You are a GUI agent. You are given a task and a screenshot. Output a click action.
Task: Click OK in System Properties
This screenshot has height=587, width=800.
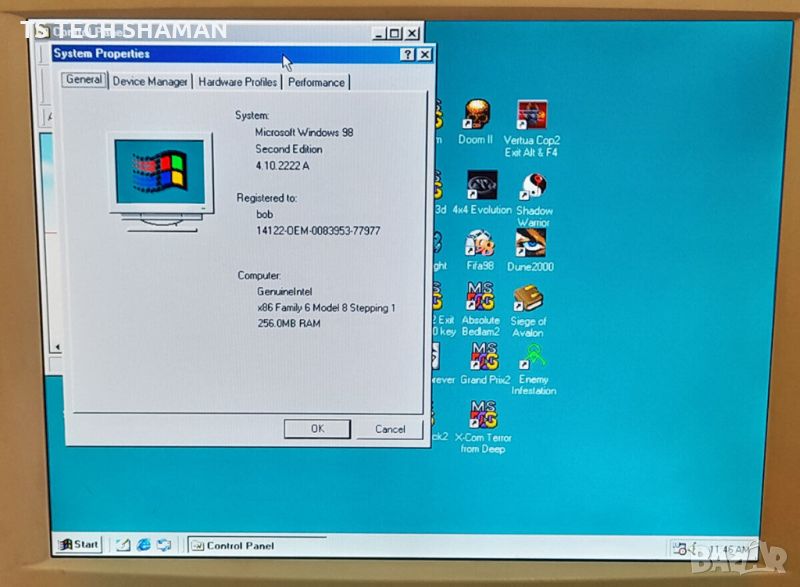click(317, 428)
